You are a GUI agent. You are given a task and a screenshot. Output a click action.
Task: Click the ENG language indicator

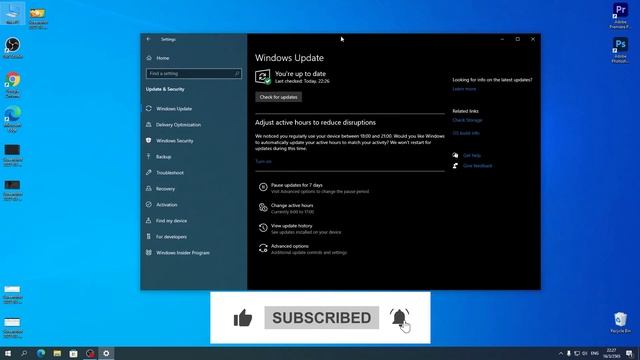595,353
